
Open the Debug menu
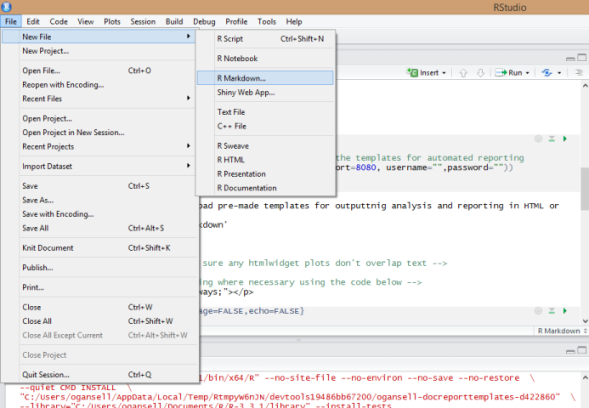click(x=204, y=21)
